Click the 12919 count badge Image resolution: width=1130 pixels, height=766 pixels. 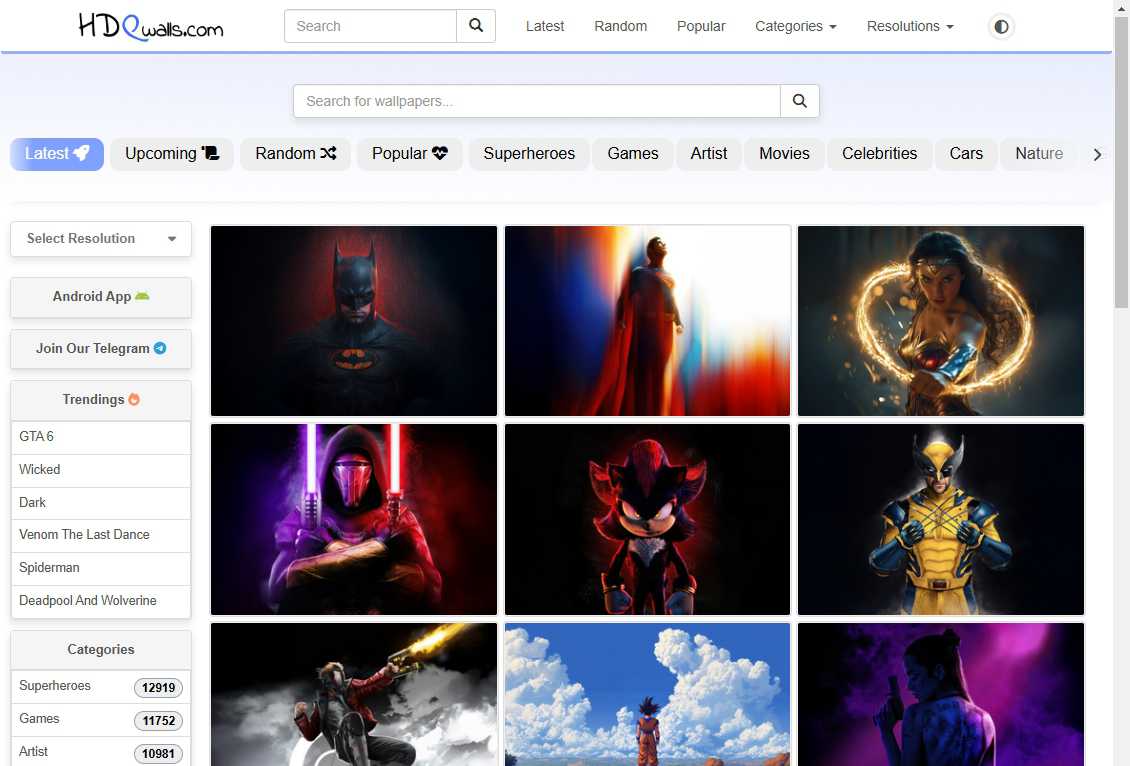click(x=159, y=687)
